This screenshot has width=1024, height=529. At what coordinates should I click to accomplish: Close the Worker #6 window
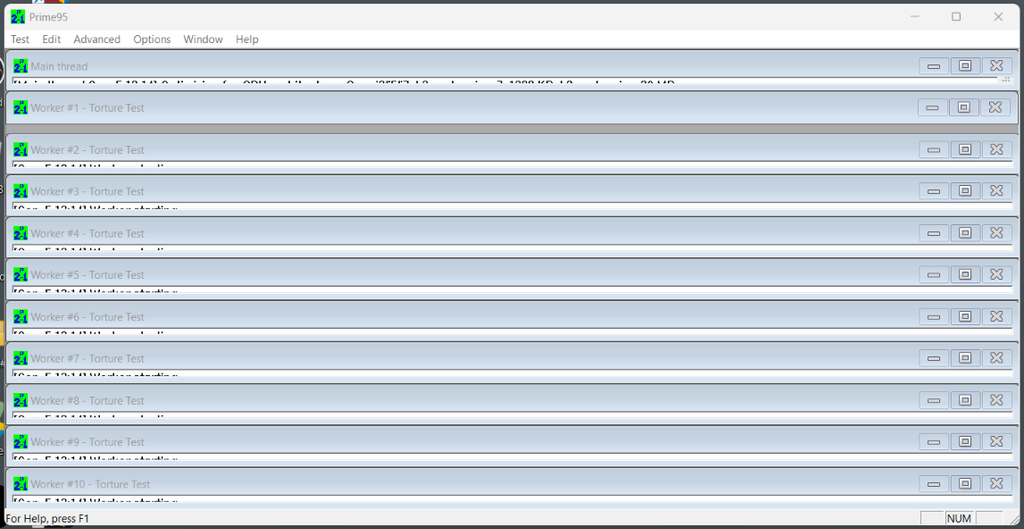point(997,316)
